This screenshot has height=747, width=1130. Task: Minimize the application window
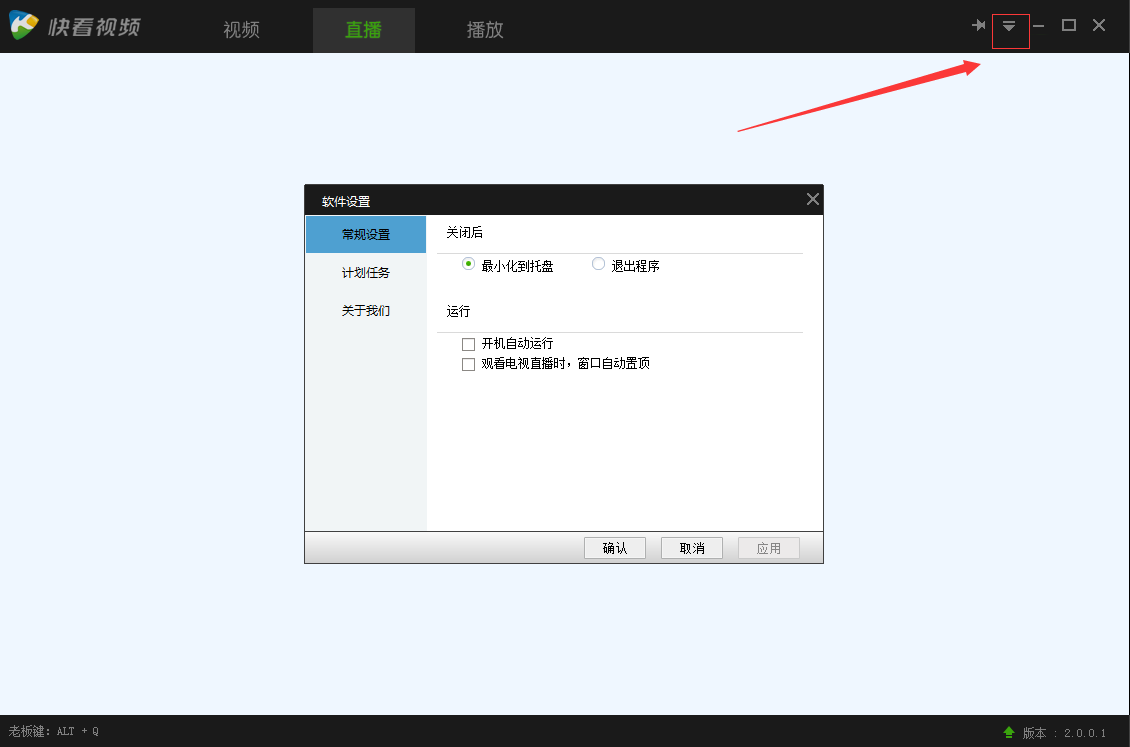(x=1038, y=25)
